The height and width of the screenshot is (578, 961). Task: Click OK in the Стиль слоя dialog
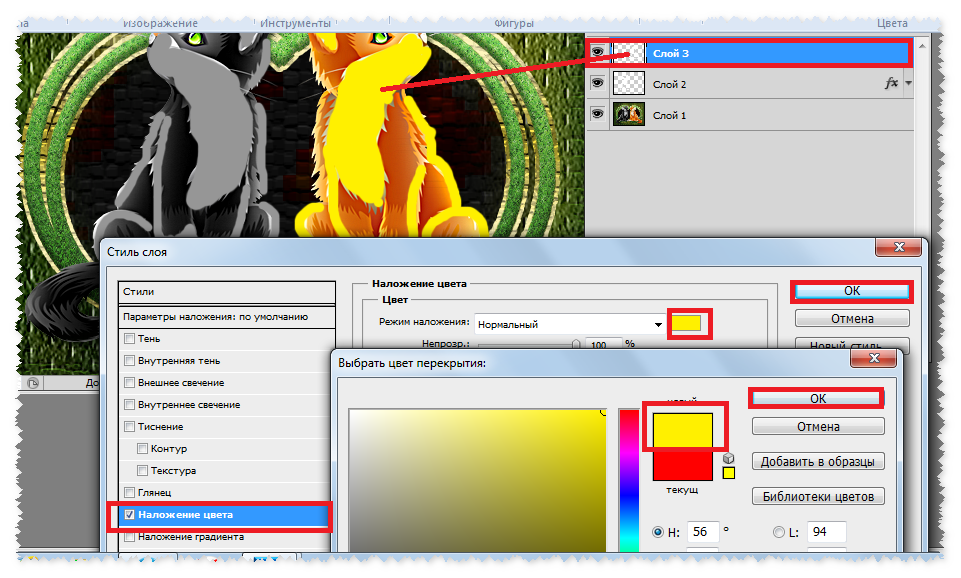(x=852, y=291)
